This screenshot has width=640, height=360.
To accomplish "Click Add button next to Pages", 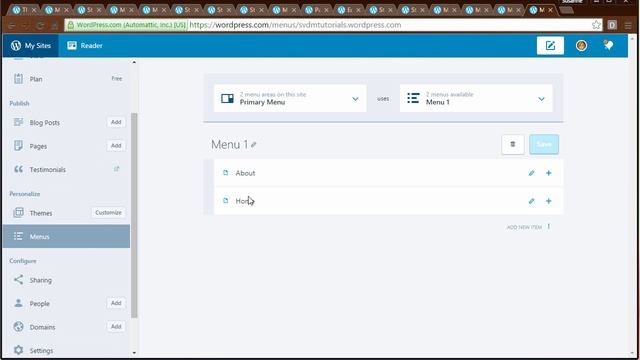I will pos(116,146).
